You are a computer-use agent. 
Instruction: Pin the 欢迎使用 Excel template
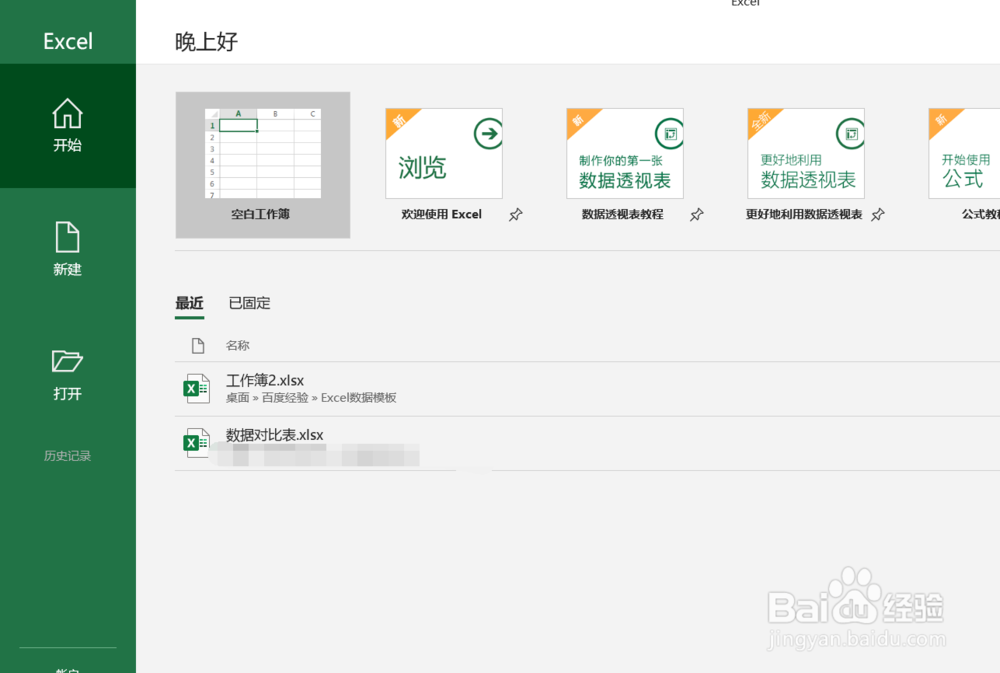coord(516,214)
